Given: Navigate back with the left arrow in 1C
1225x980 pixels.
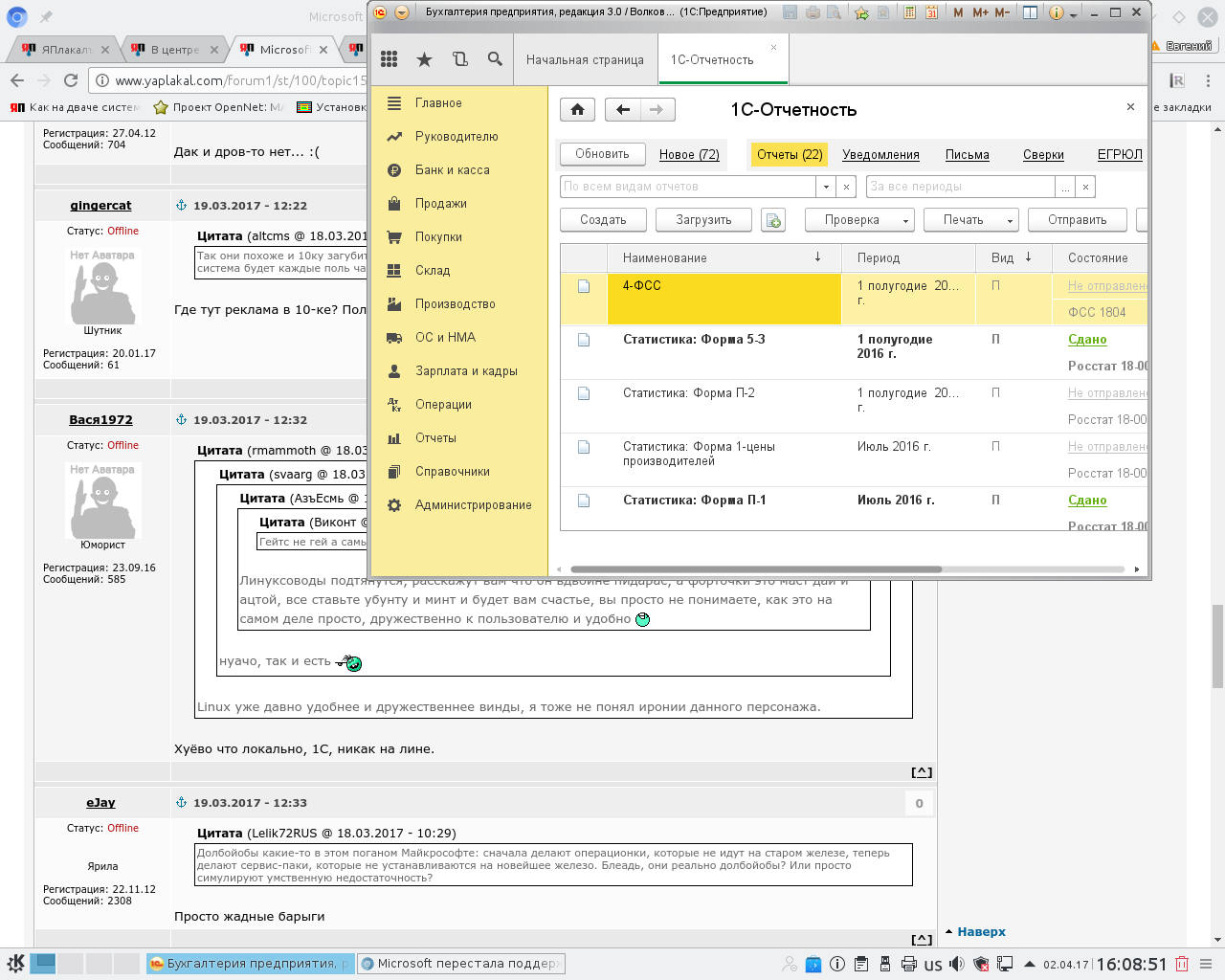Looking at the screenshot, I should click(623, 110).
